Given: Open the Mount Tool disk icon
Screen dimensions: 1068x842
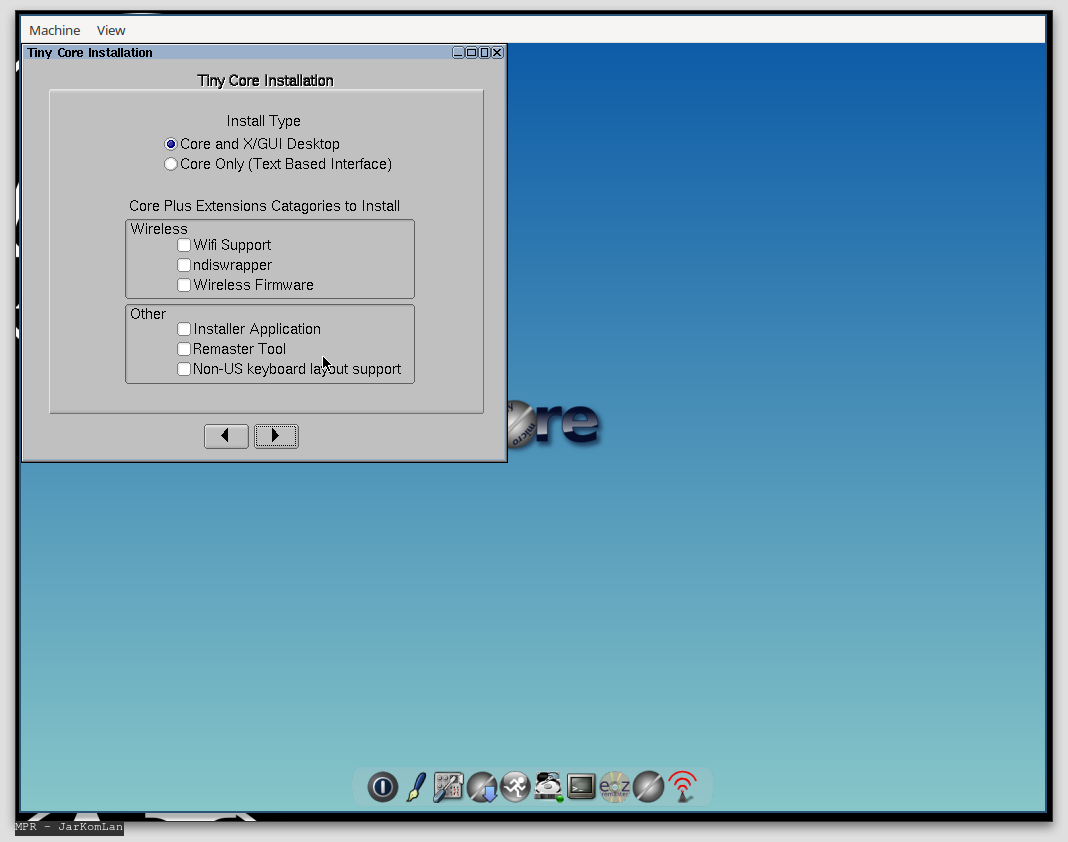Looking at the screenshot, I should 547,787.
